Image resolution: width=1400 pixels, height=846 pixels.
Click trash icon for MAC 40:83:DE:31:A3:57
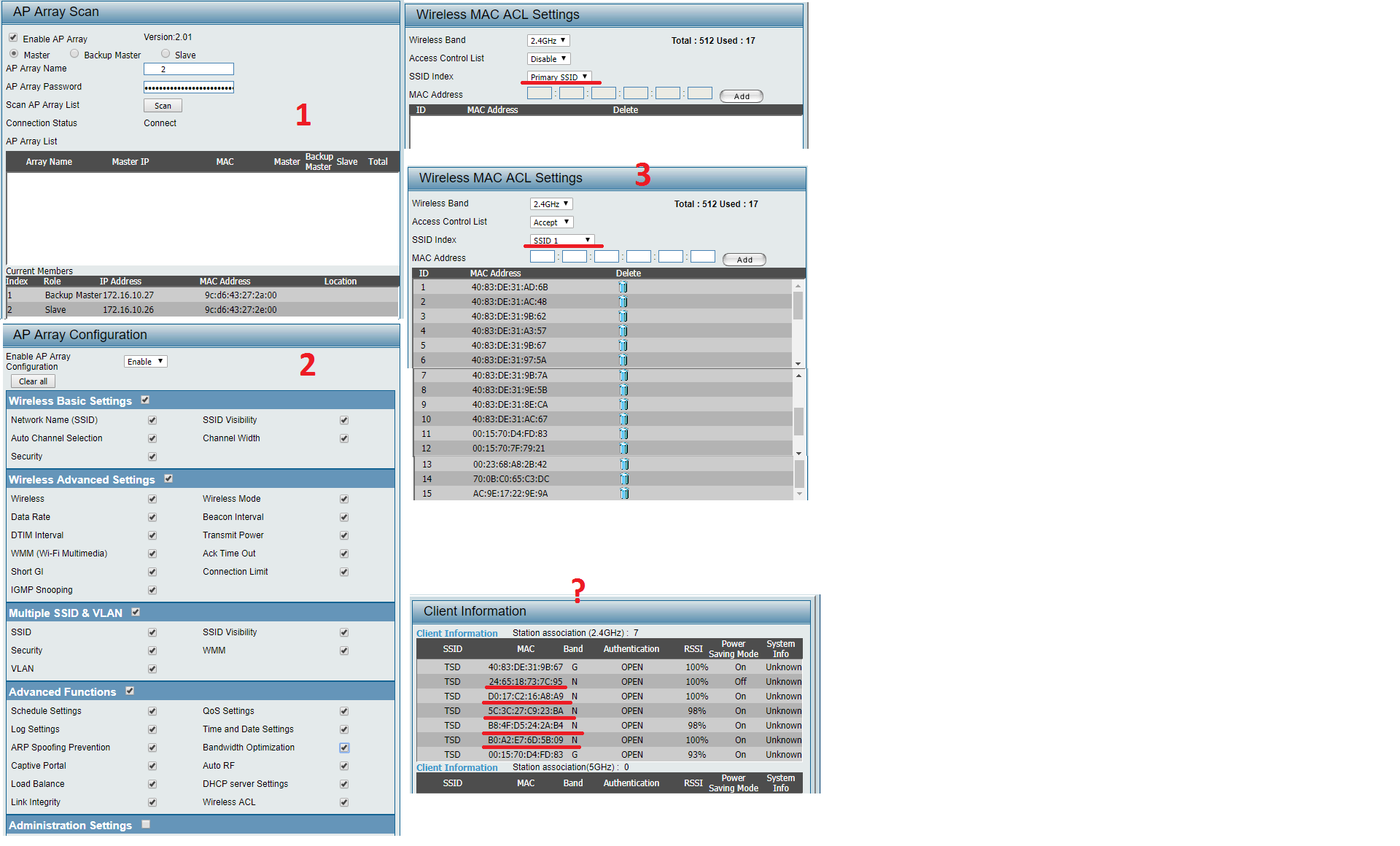pyautogui.click(x=623, y=331)
